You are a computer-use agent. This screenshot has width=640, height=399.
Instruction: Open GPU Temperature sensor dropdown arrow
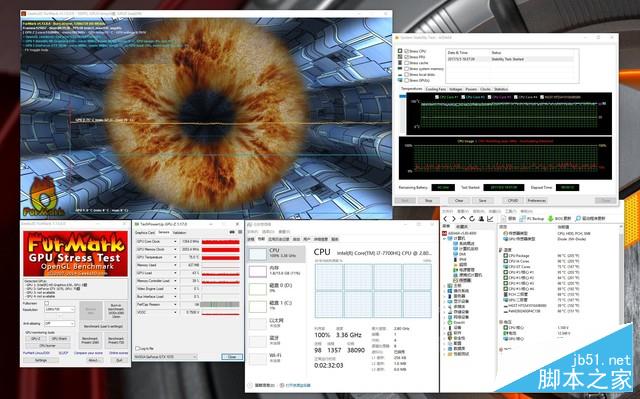(x=175, y=257)
